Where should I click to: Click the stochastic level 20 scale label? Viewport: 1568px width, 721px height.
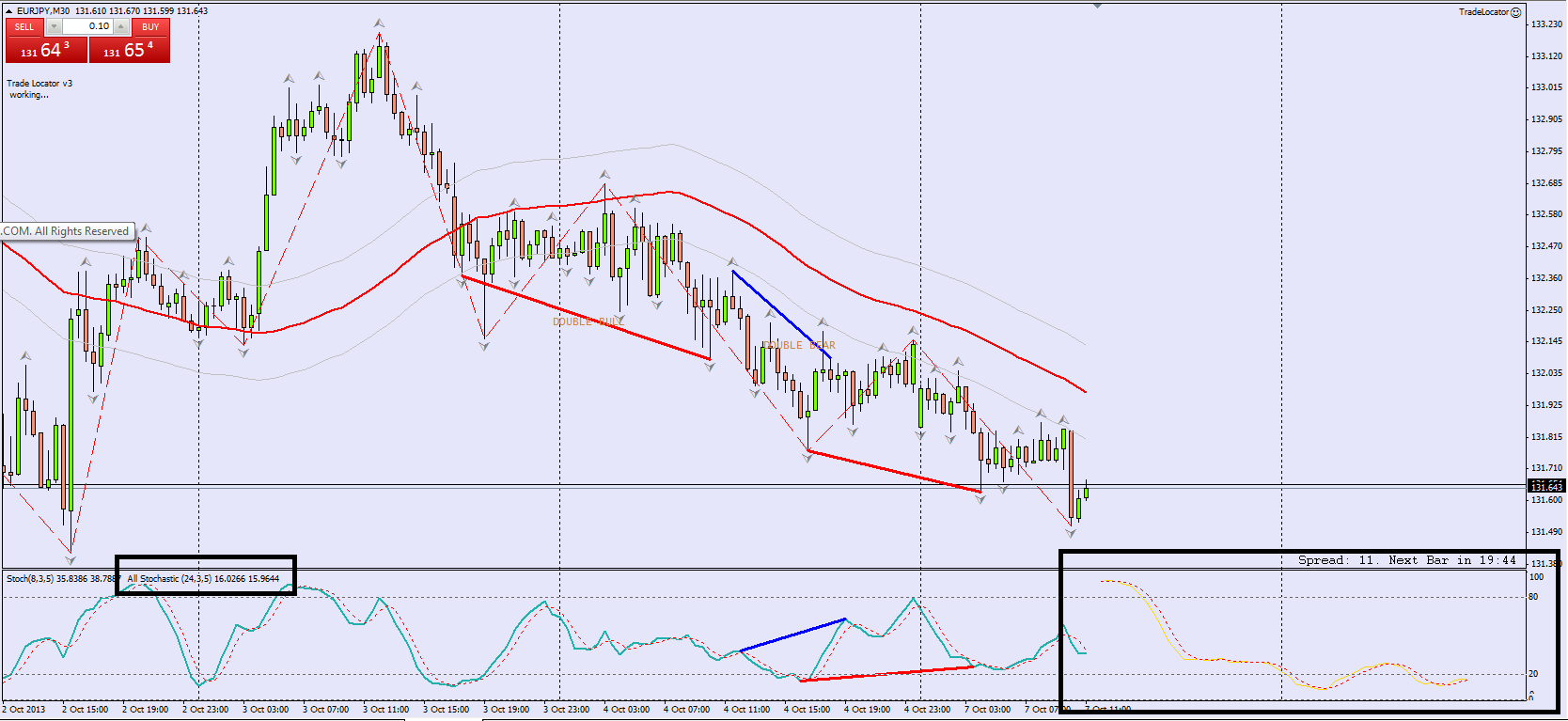[1533, 674]
